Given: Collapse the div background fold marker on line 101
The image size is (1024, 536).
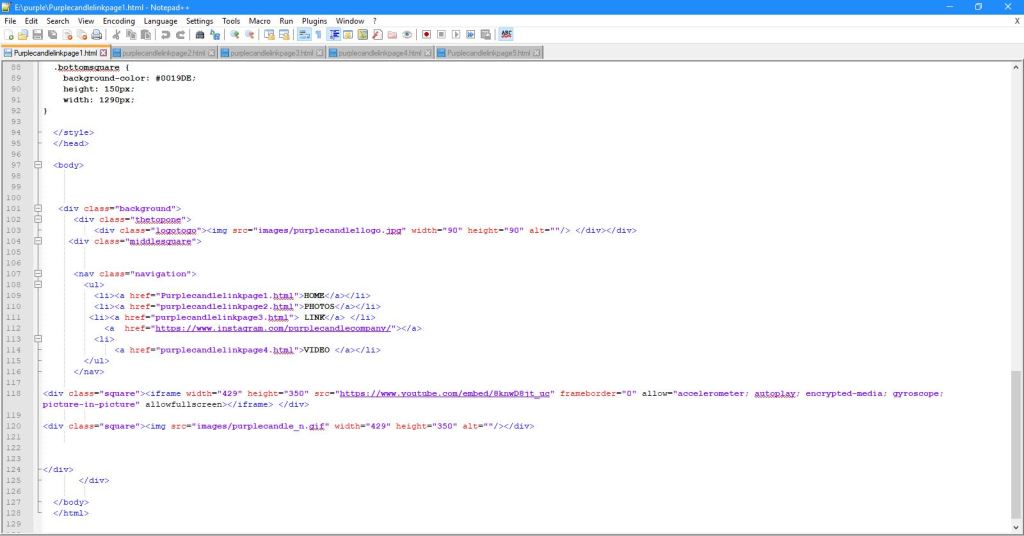Looking at the screenshot, I should (x=38, y=208).
